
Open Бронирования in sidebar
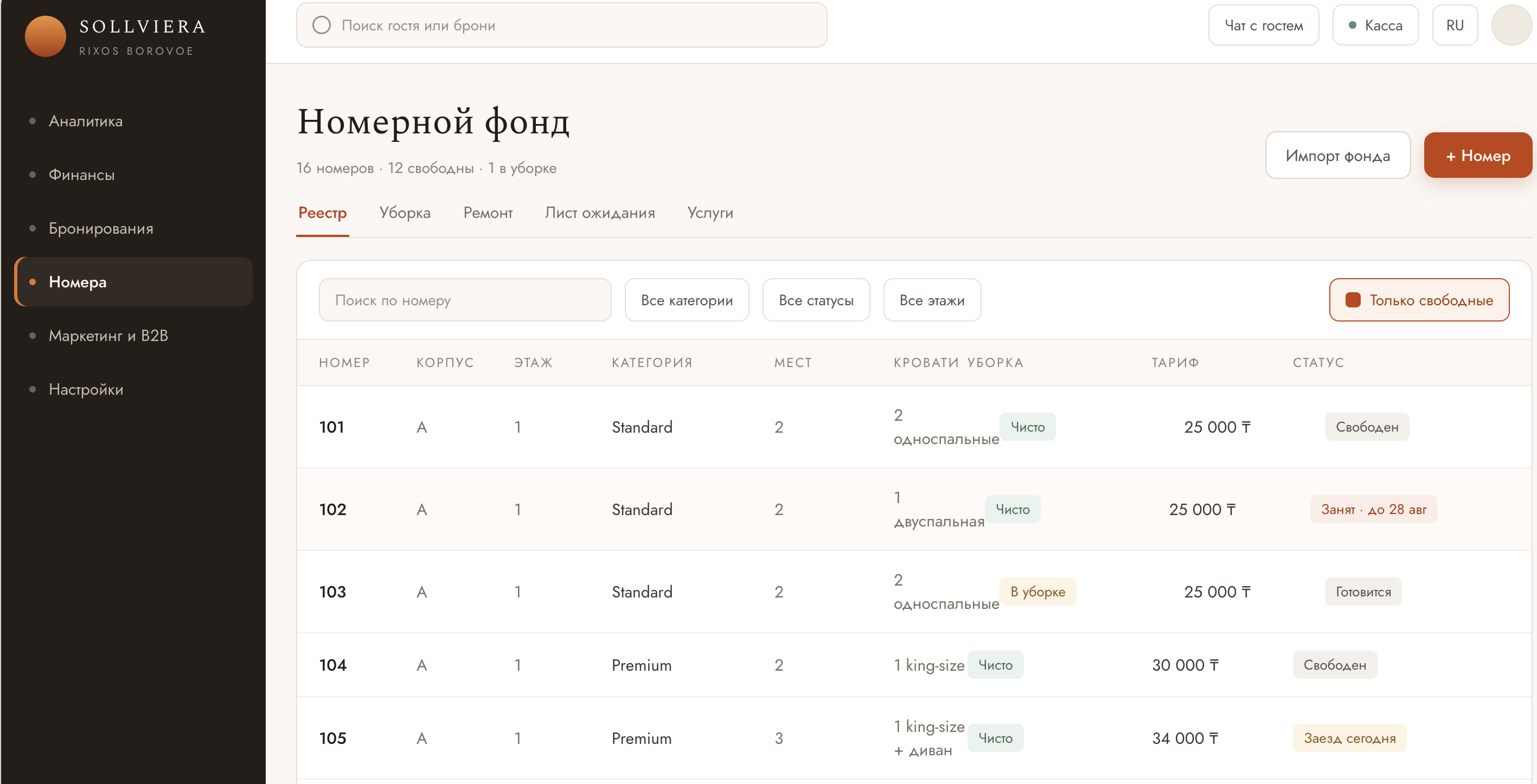coord(133,228)
